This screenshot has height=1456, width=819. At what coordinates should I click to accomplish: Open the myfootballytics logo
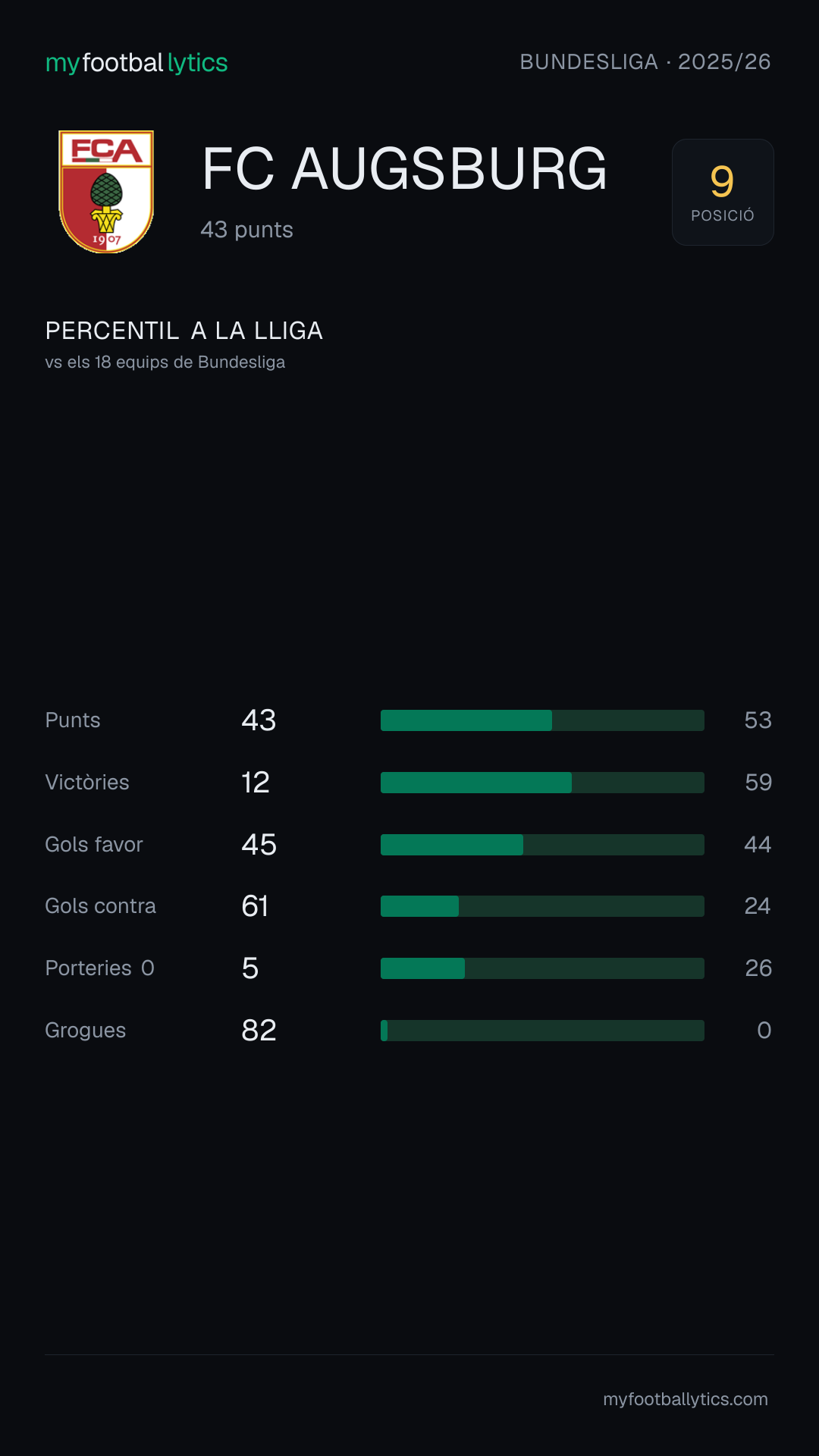136,63
